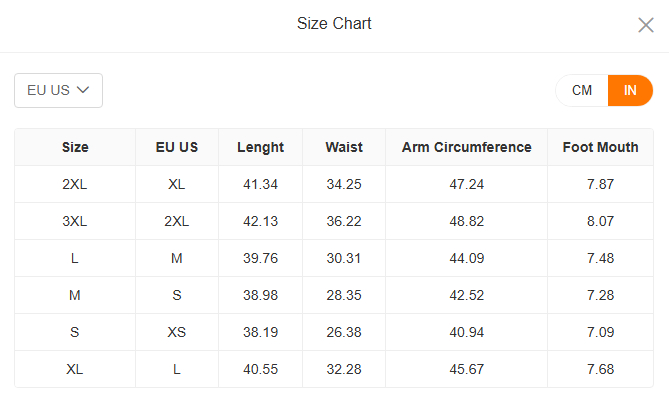
Task: Click the Size Chart title text
Action: (334, 23)
